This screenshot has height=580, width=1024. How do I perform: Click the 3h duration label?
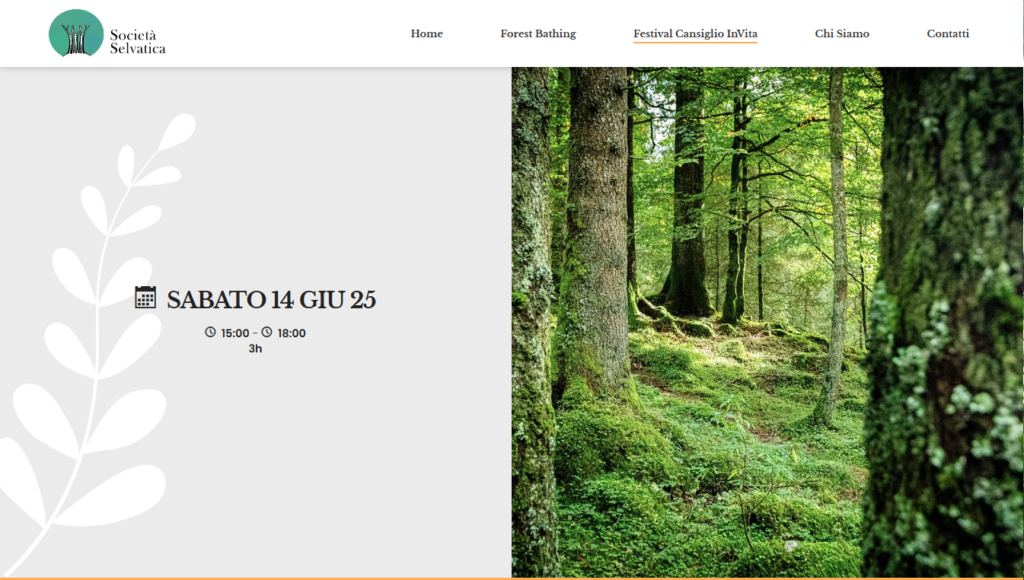(x=255, y=349)
